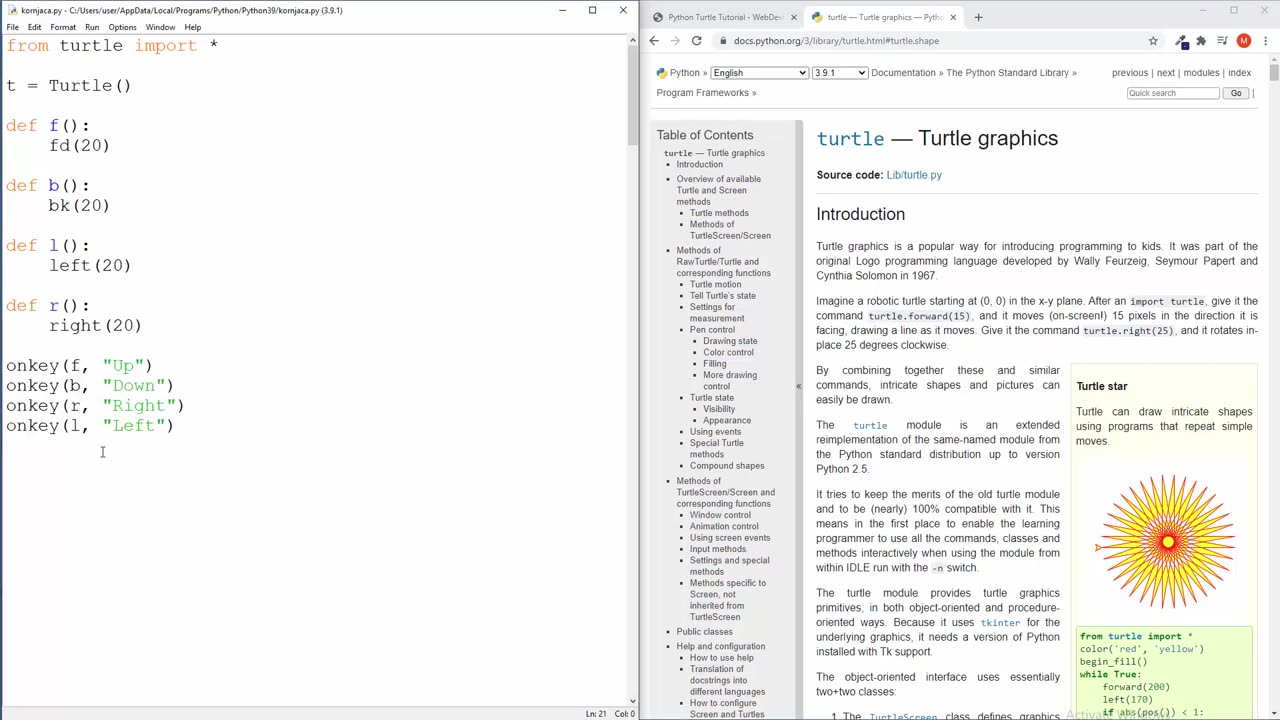
Task: Place cursor on onkey(l, "Left") line
Action: click(90, 426)
